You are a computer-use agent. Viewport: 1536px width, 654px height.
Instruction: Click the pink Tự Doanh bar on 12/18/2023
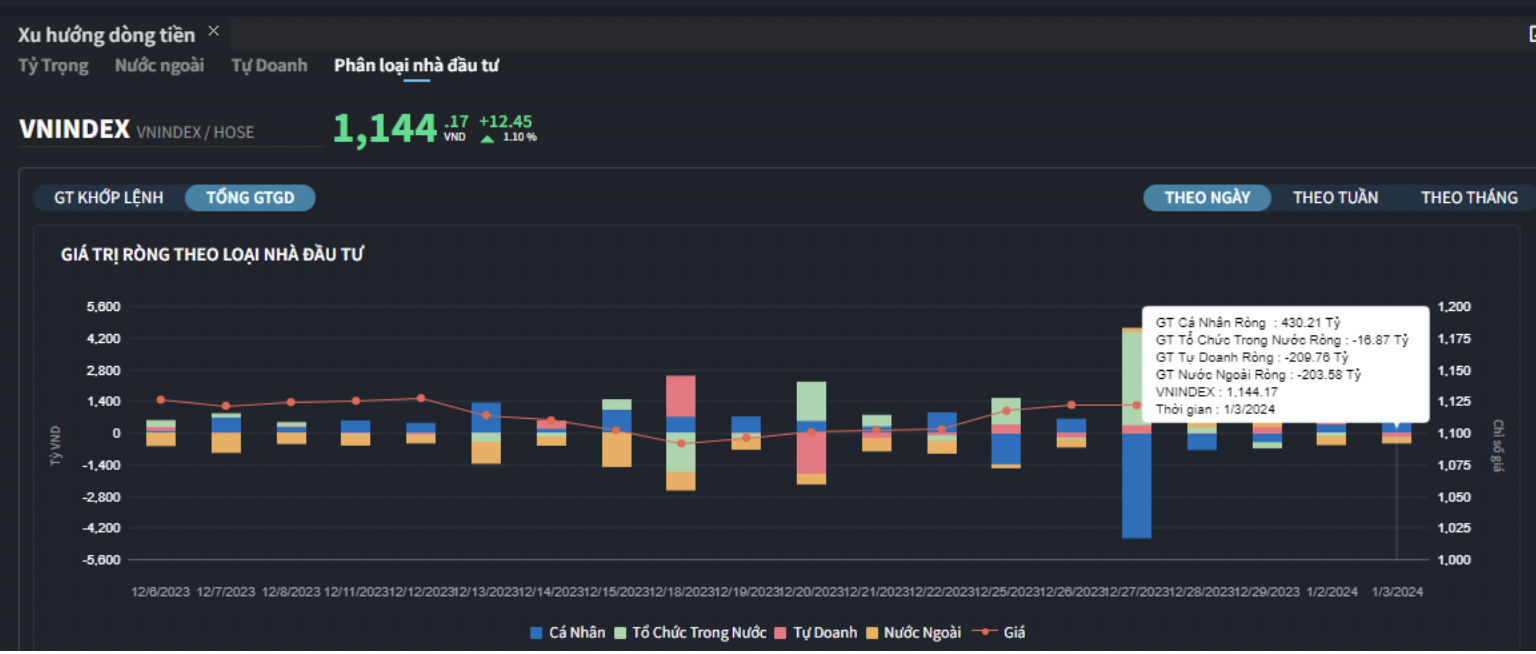click(x=681, y=396)
